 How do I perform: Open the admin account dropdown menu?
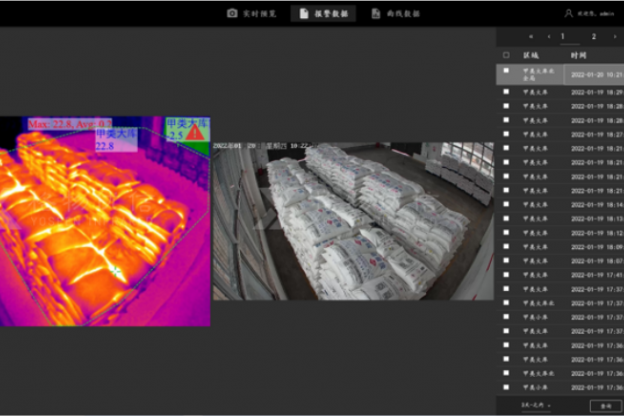coord(595,13)
